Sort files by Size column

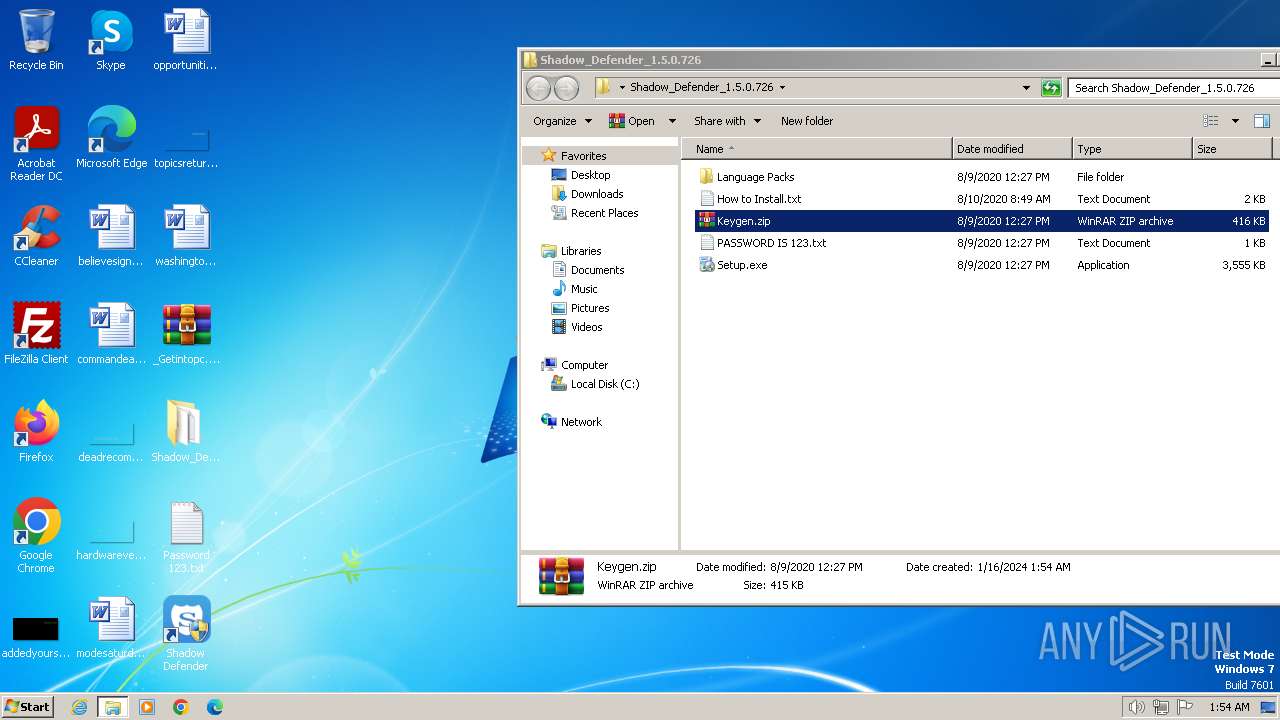1232,149
